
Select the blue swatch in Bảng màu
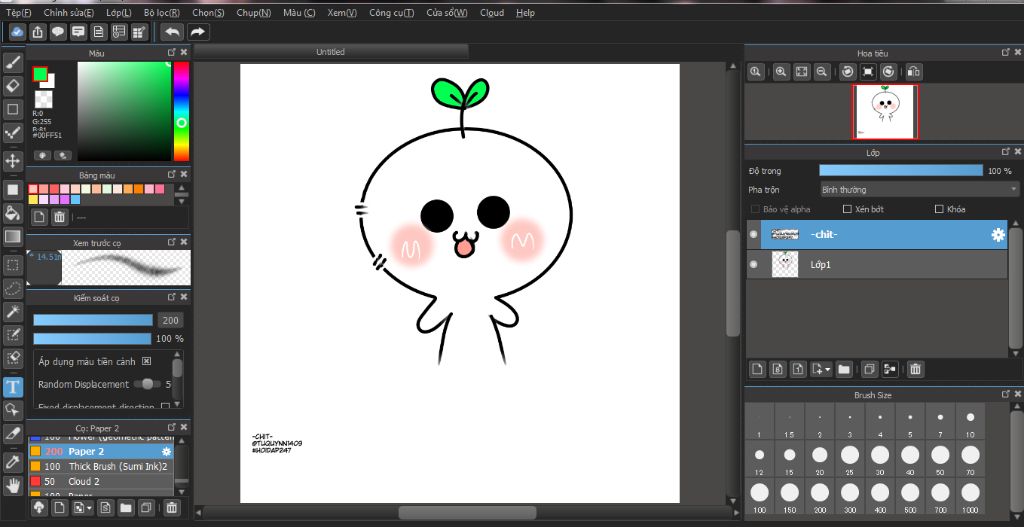(x=75, y=199)
